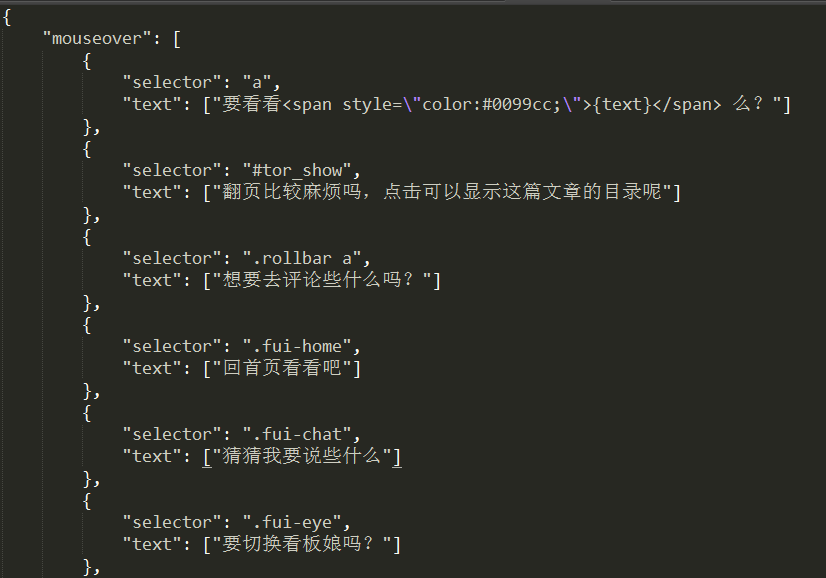Place cursor in "#tor_show" selector value
The width and height of the screenshot is (826, 578).
(x=297, y=171)
